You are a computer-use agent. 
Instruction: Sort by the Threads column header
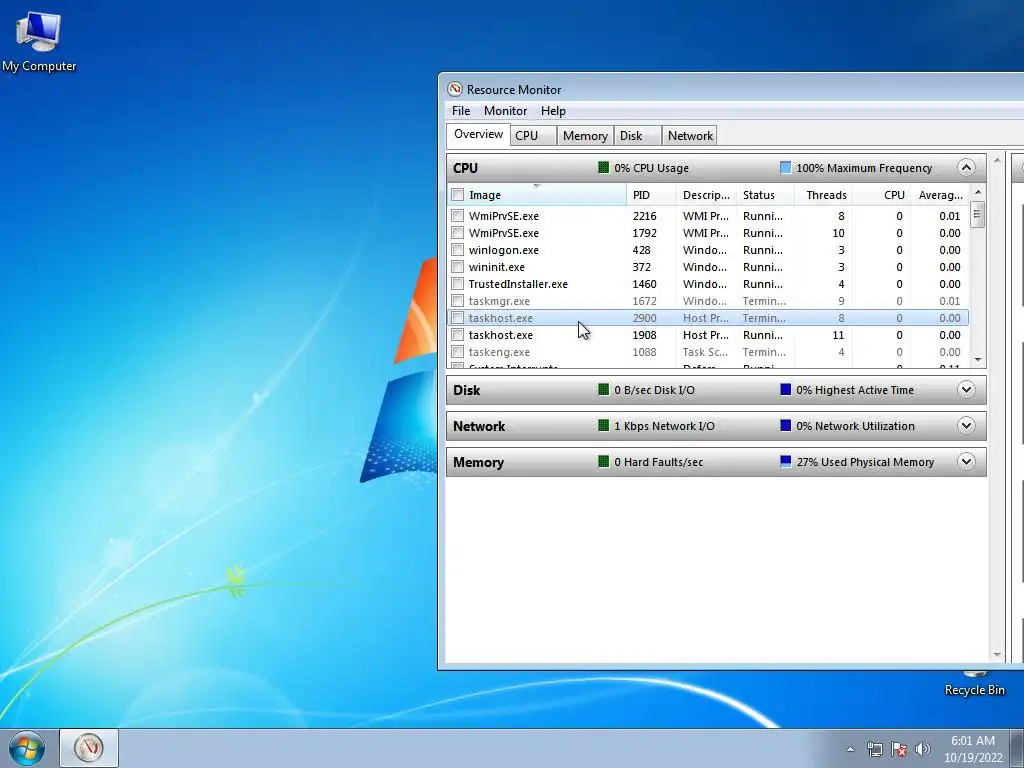824,195
